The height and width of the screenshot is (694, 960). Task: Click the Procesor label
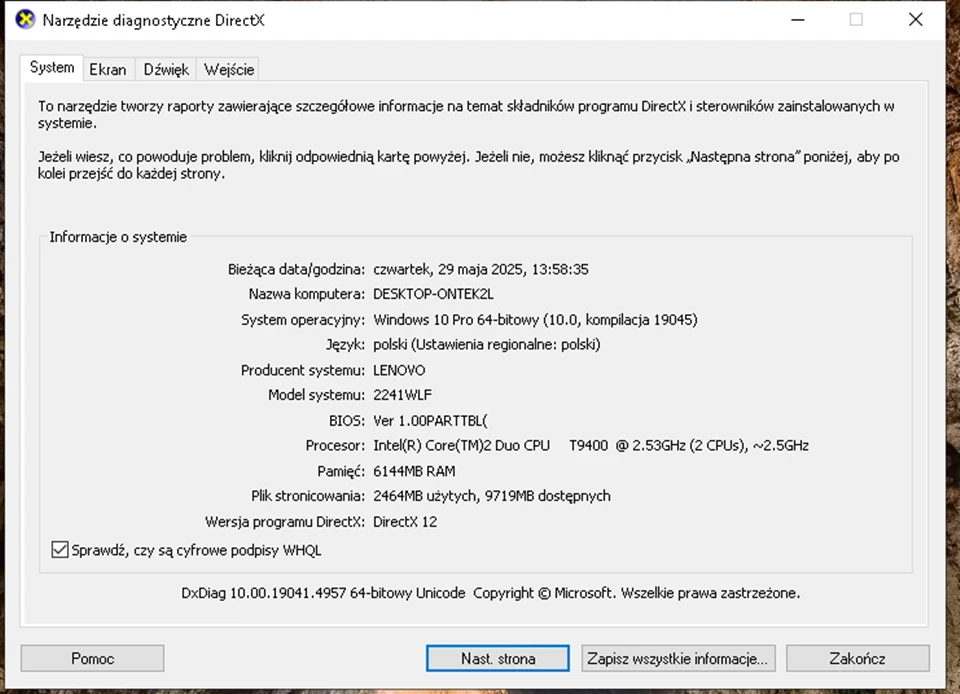[x=336, y=446]
